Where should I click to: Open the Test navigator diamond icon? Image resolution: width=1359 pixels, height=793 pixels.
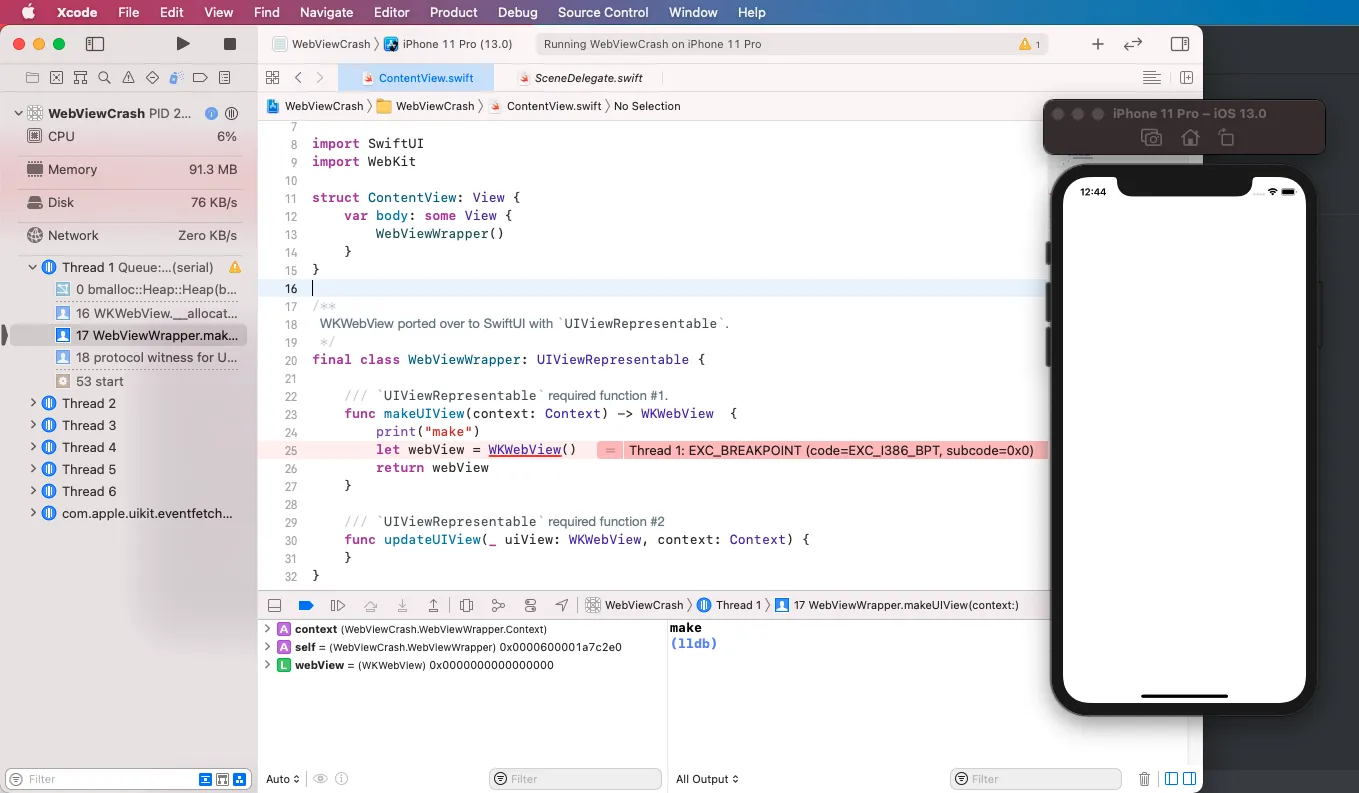click(152, 78)
